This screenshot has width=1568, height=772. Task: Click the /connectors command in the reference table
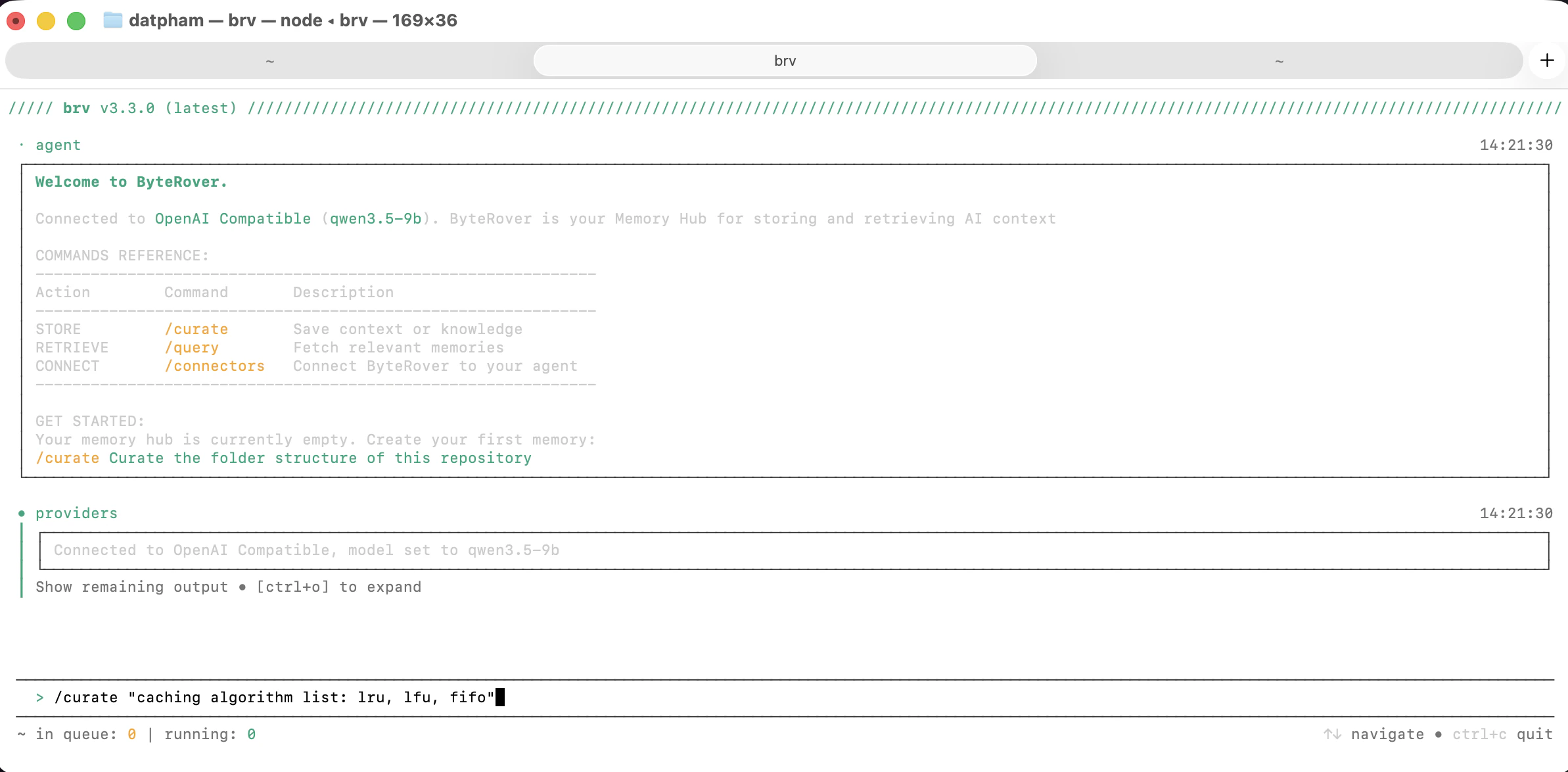pos(214,366)
